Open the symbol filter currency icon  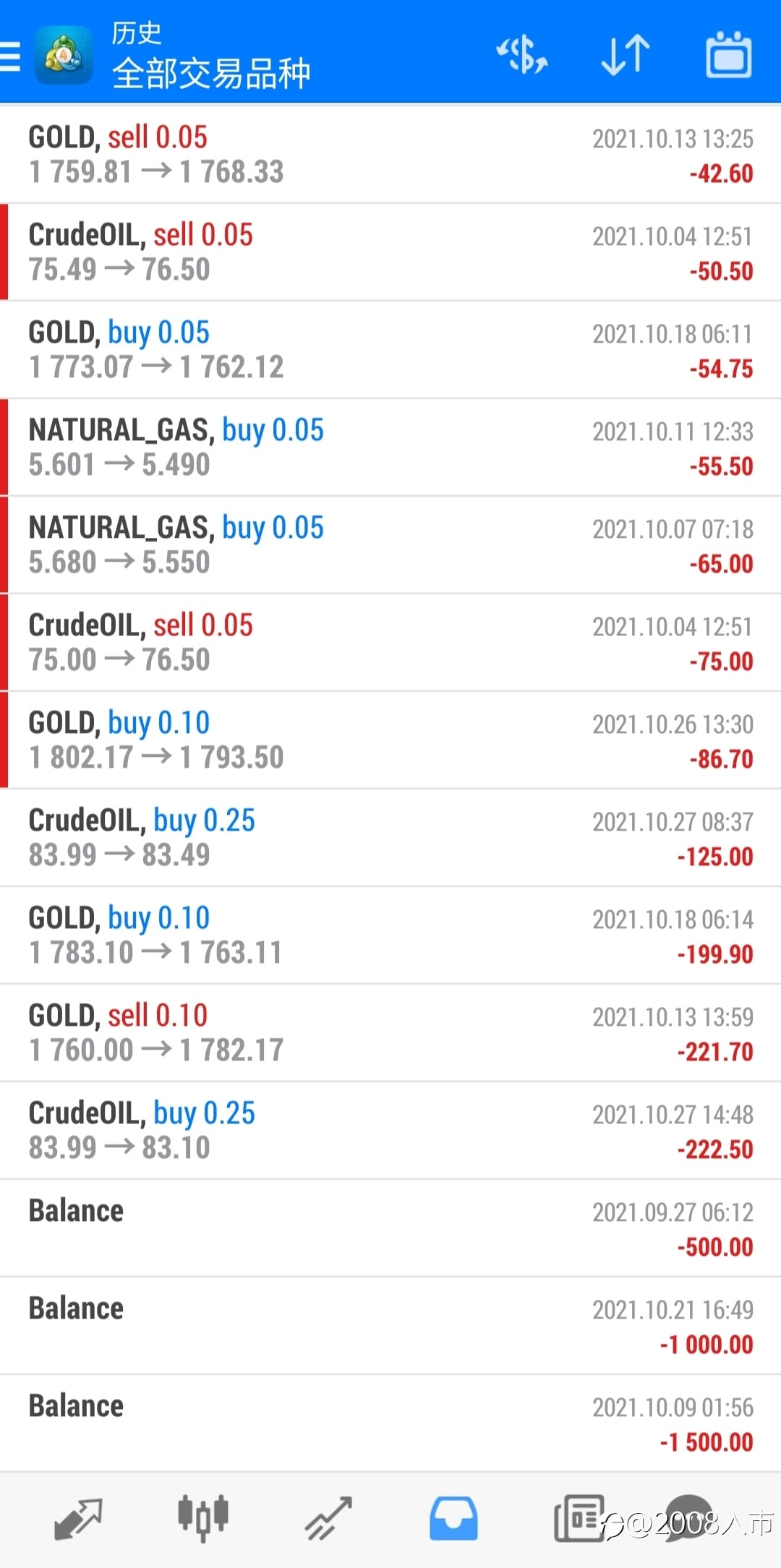[x=522, y=55]
